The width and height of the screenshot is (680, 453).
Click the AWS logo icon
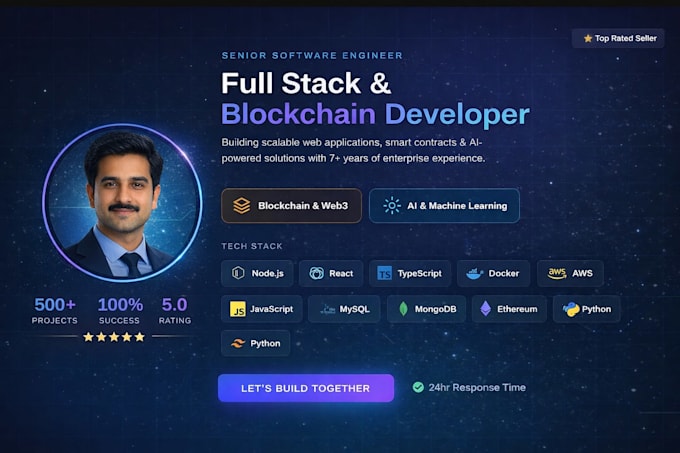pyautogui.click(x=557, y=273)
